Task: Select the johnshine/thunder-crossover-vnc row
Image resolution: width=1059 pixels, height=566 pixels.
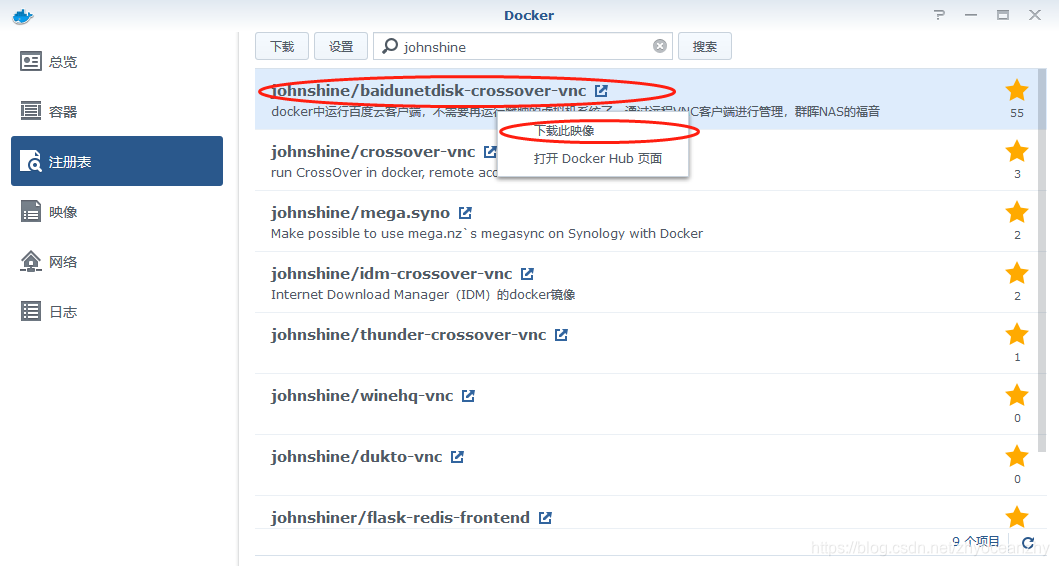Action: [x=646, y=343]
